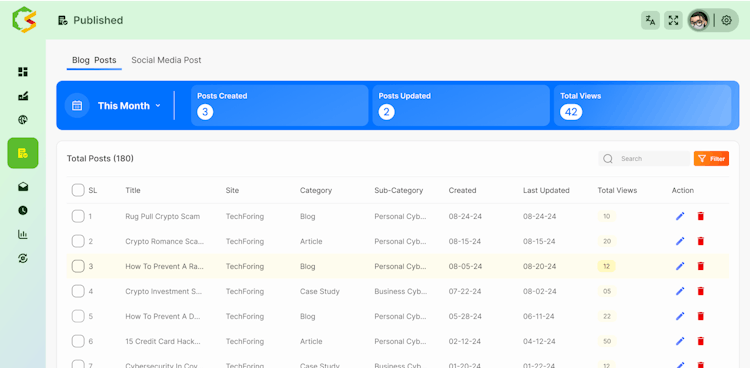Click the Search posts input field
The image size is (750, 368).
[644, 158]
